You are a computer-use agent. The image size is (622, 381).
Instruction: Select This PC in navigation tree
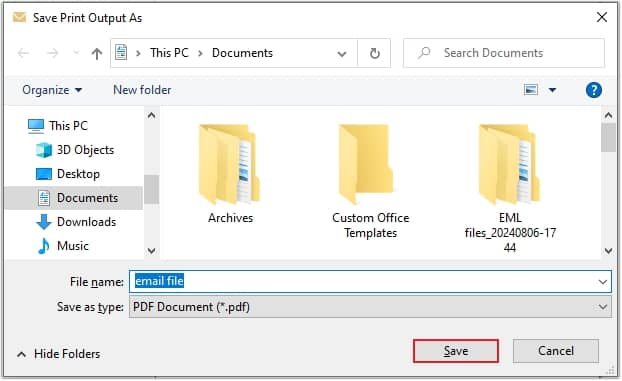(x=68, y=126)
